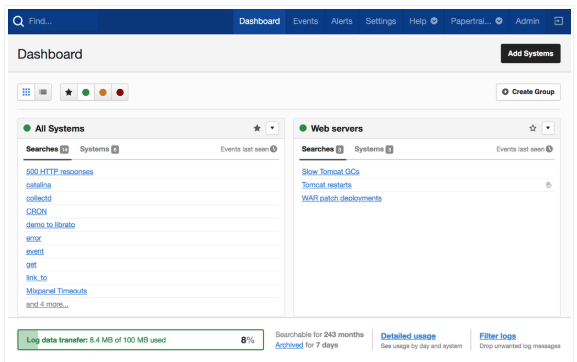The height and width of the screenshot is (362, 577).
Task: Click the clock icon in Web servers
Action: pos(549,149)
